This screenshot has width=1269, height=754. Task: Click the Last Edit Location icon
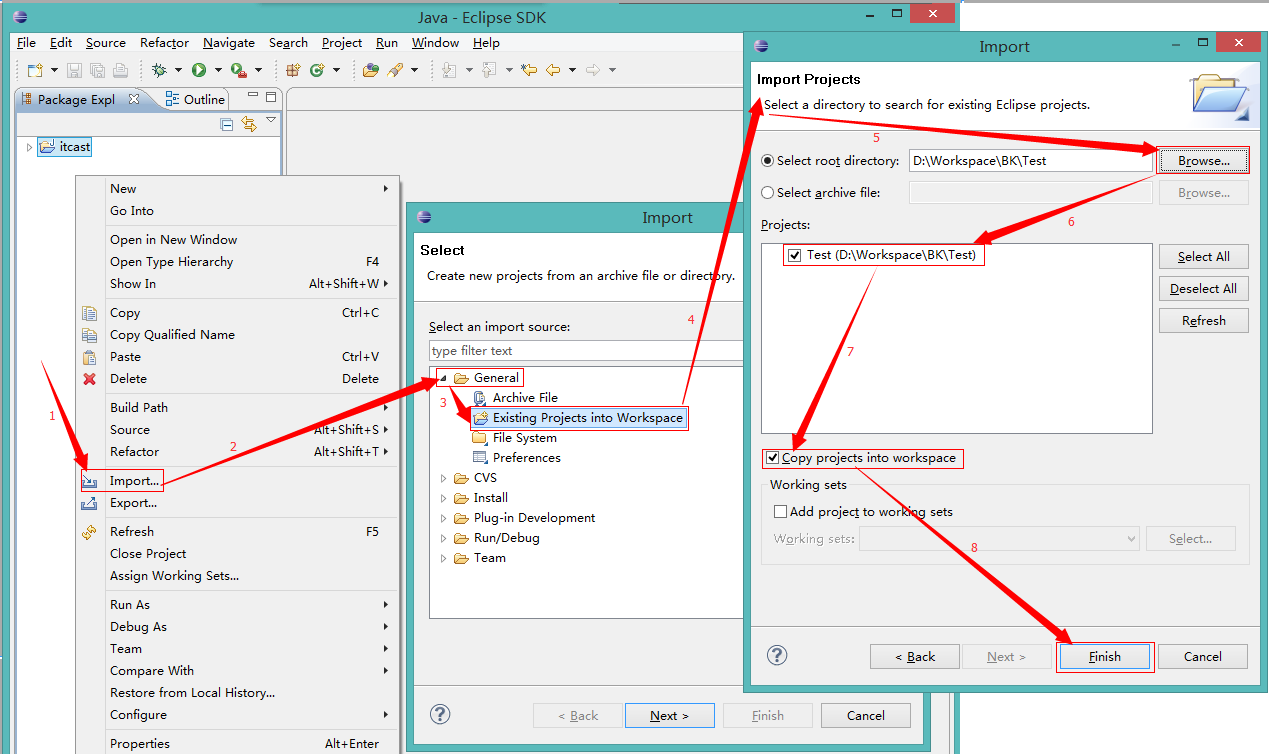(x=529, y=70)
